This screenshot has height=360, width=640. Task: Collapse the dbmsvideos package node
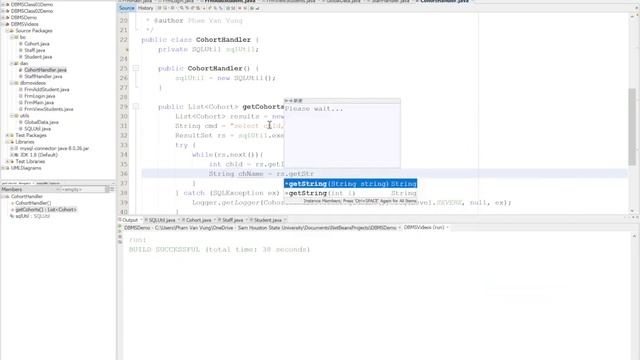[12, 83]
